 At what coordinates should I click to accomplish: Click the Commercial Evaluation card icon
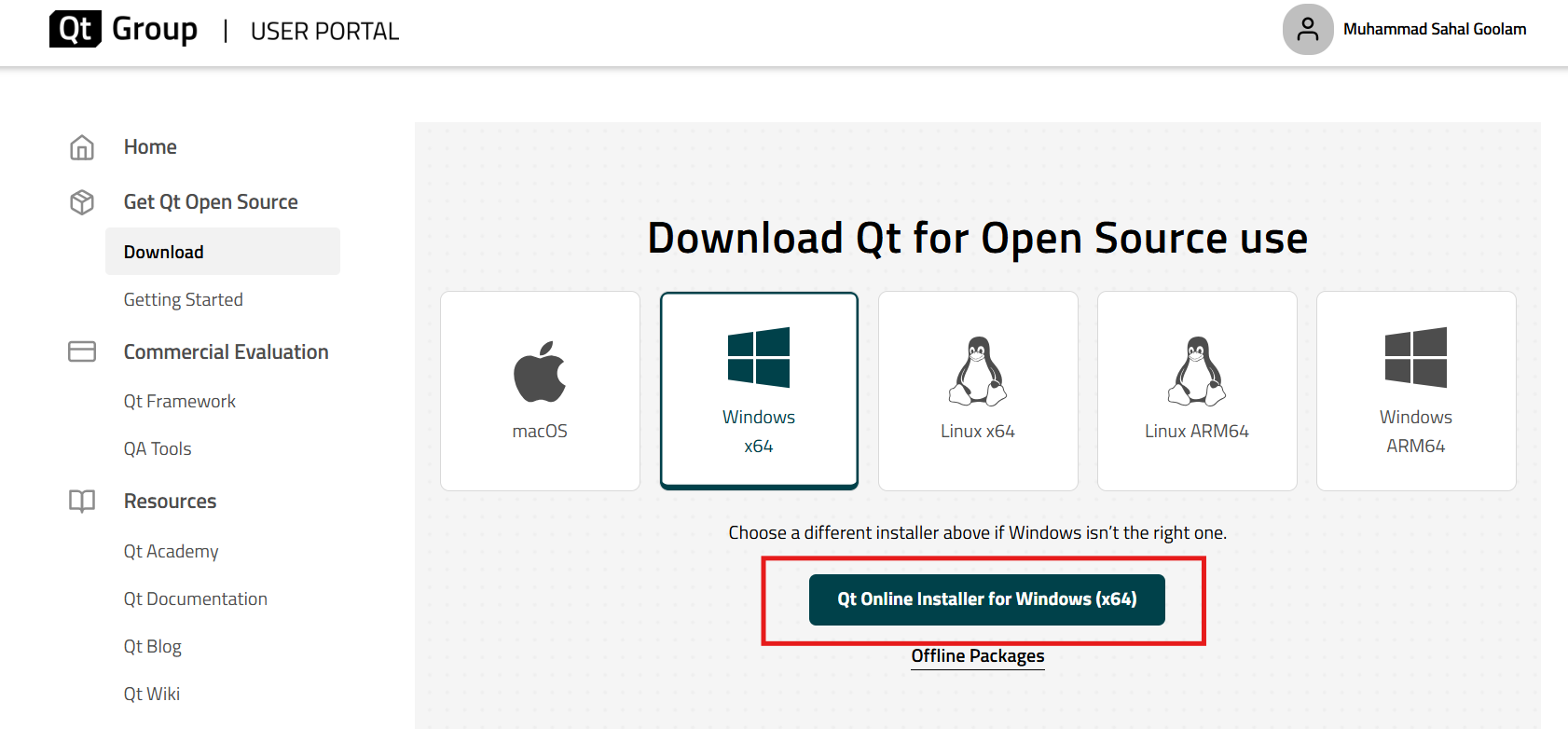click(82, 351)
